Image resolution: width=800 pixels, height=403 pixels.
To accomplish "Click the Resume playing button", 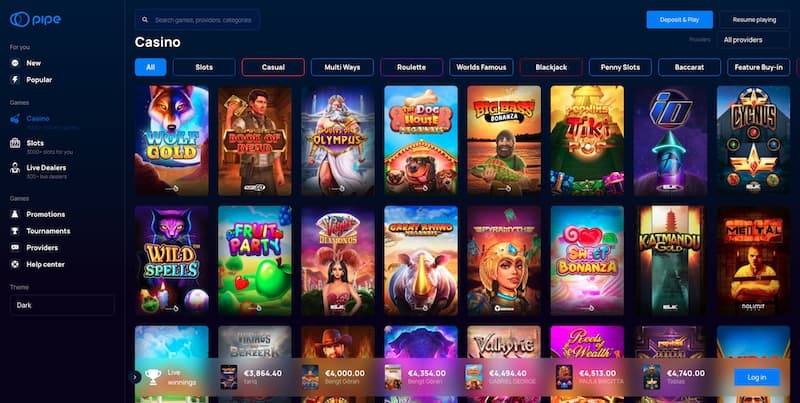I will point(754,20).
